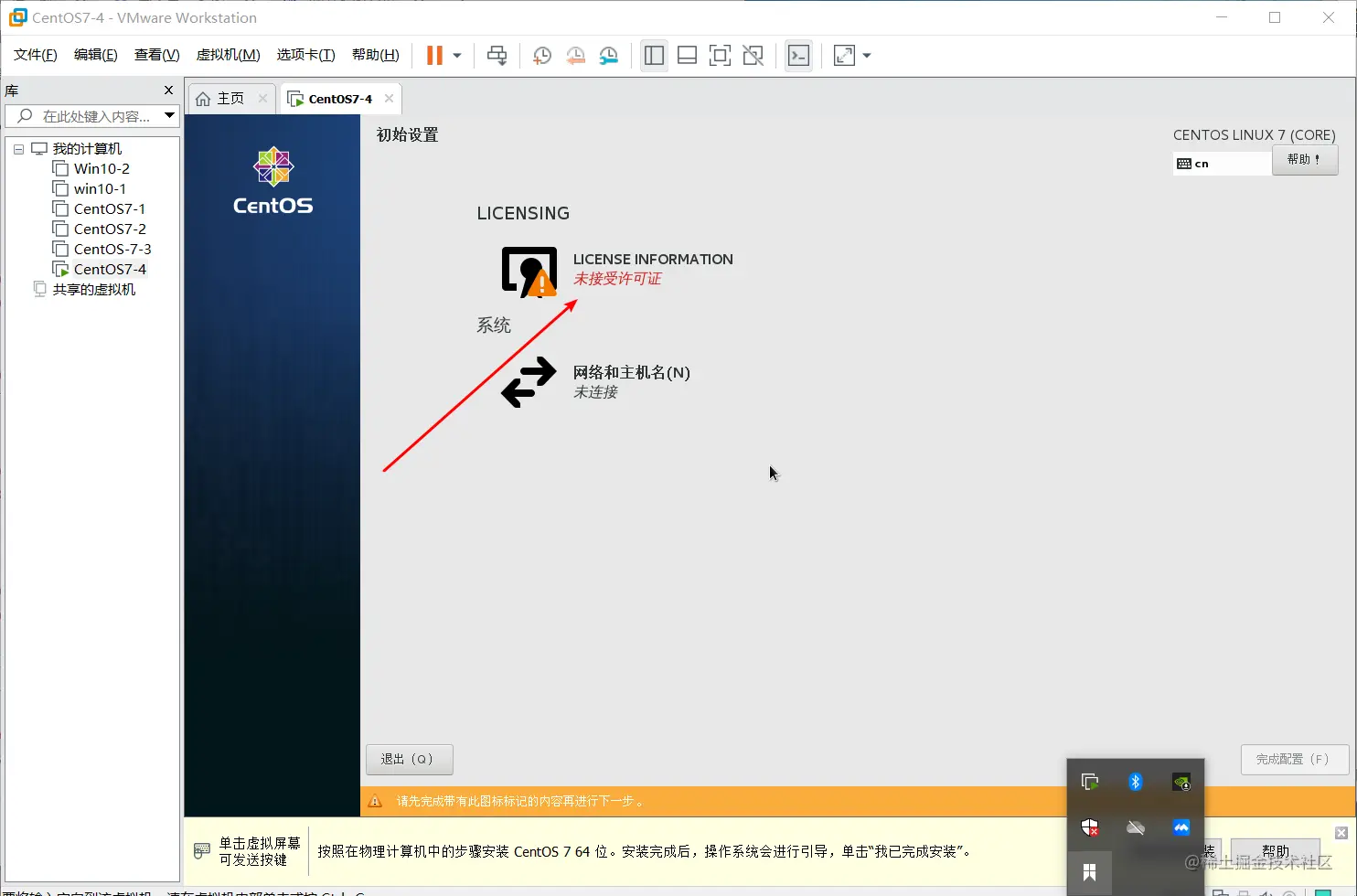The image size is (1357, 896).
Task: Open the 编辑(E) menu
Action: tap(96, 55)
